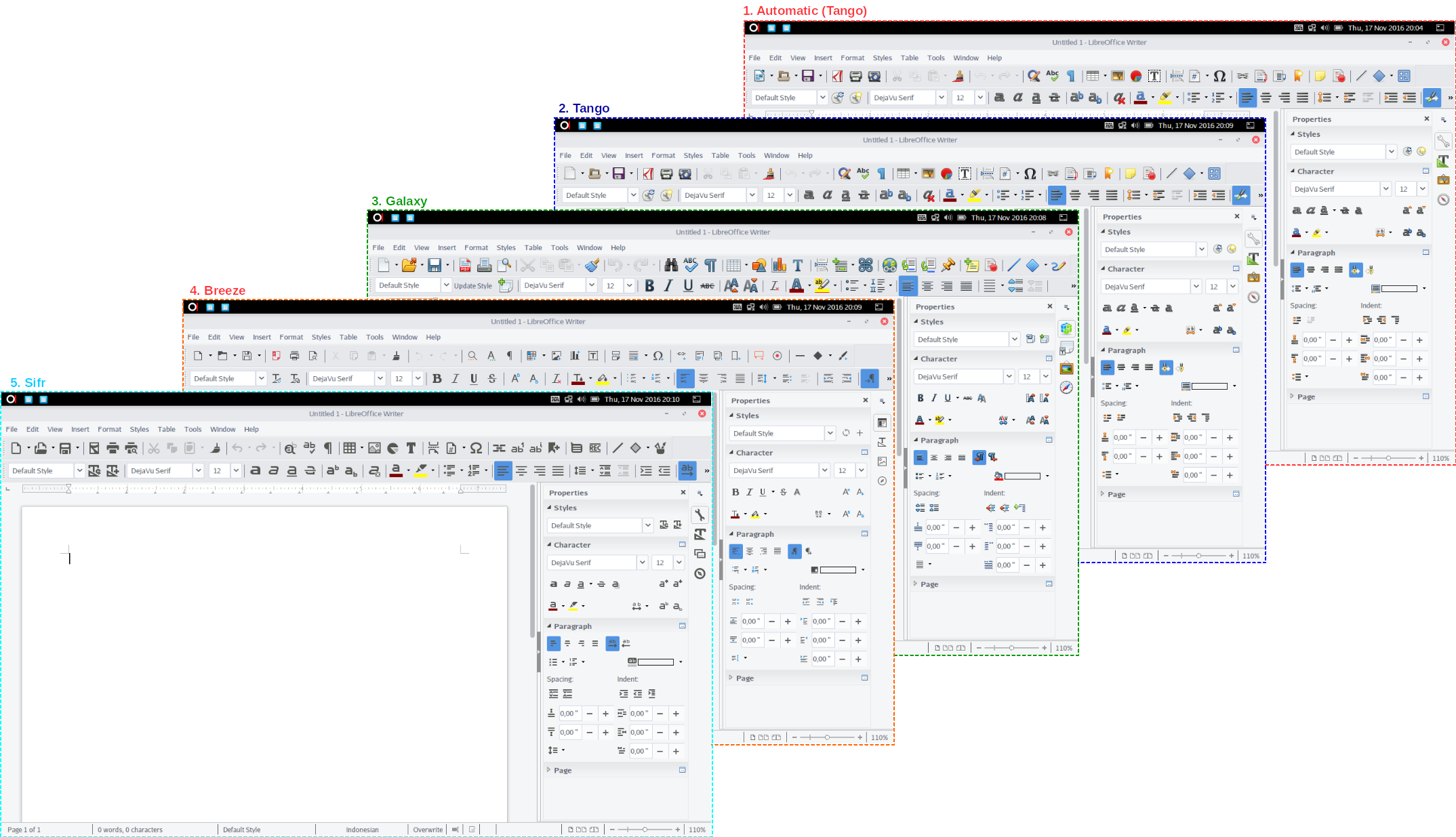Open paragraph style dropdown in Sifr toolbar

[x=79, y=470]
